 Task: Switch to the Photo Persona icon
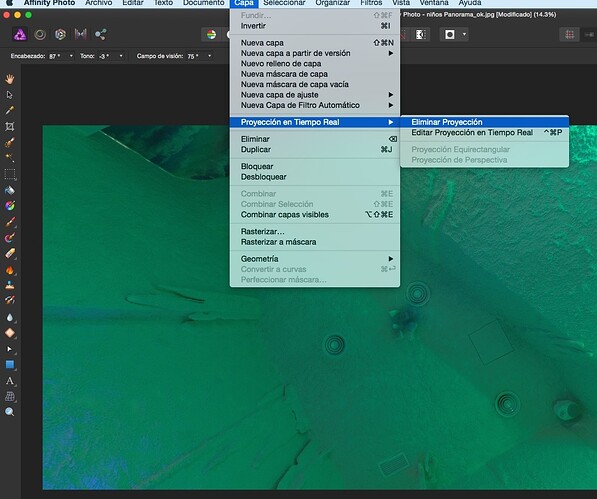[20, 35]
